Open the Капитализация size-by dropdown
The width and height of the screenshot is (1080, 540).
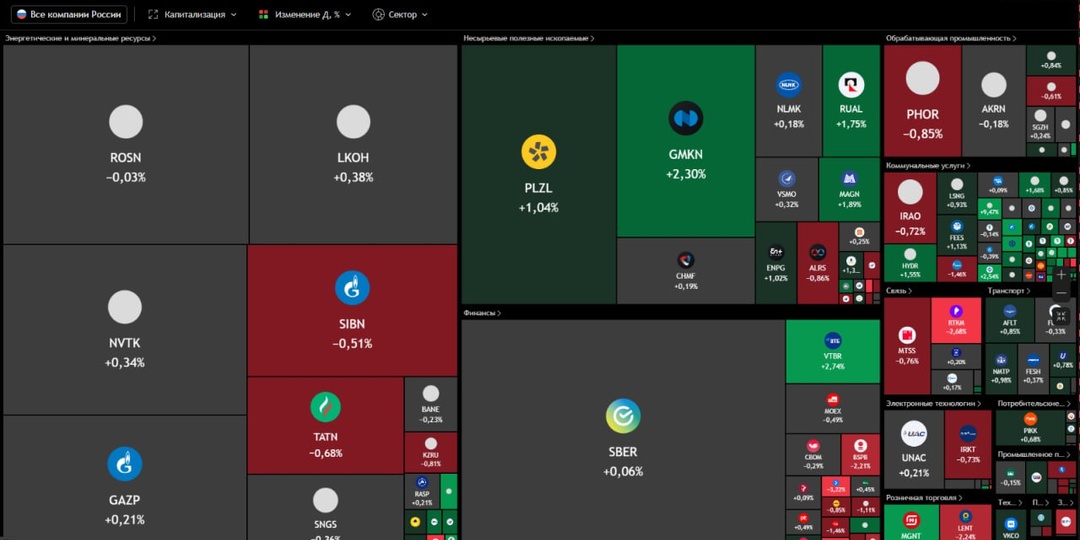pos(191,14)
